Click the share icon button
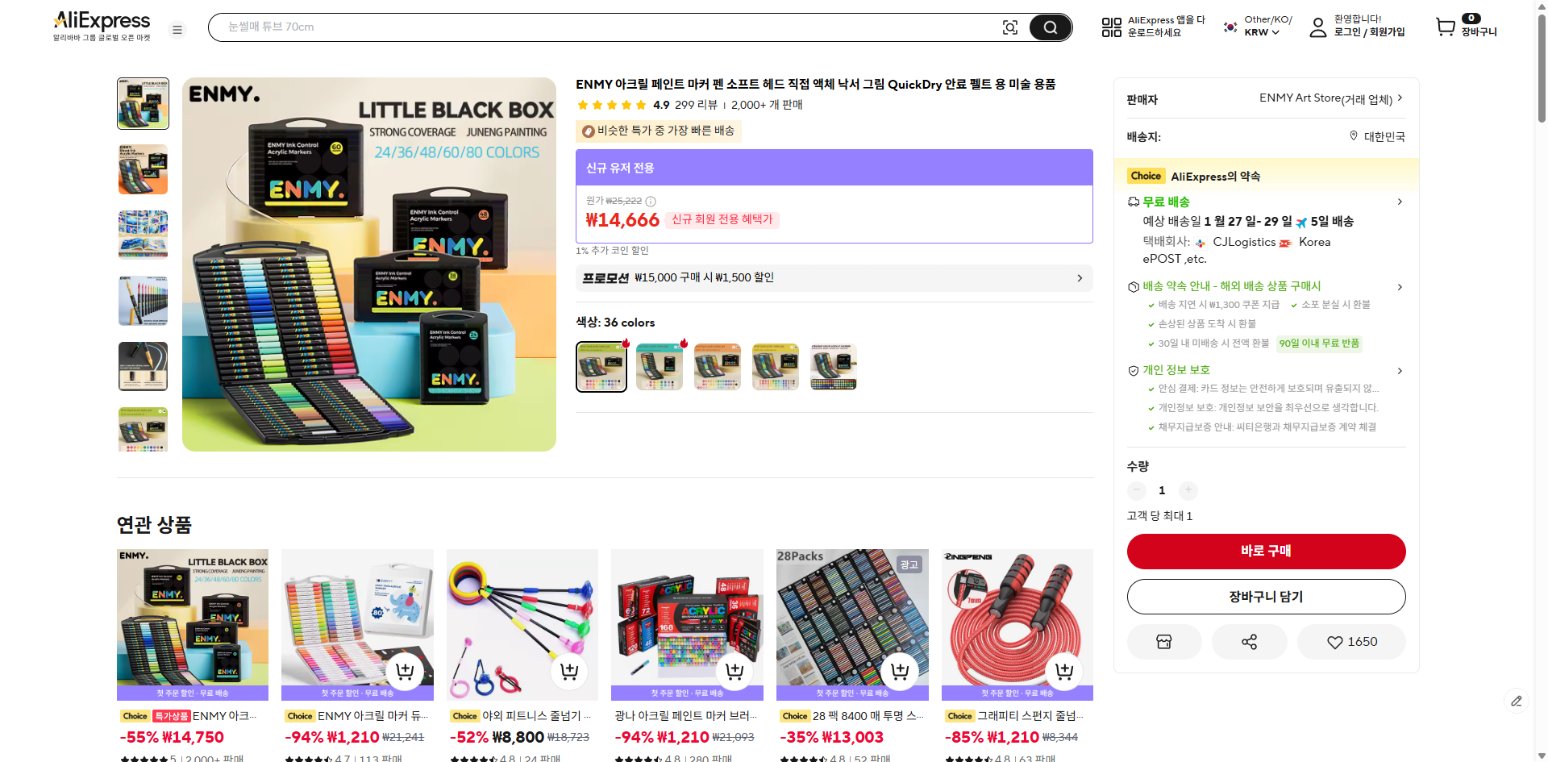The width and height of the screenshot is (1548, 762). point(1248,642)
